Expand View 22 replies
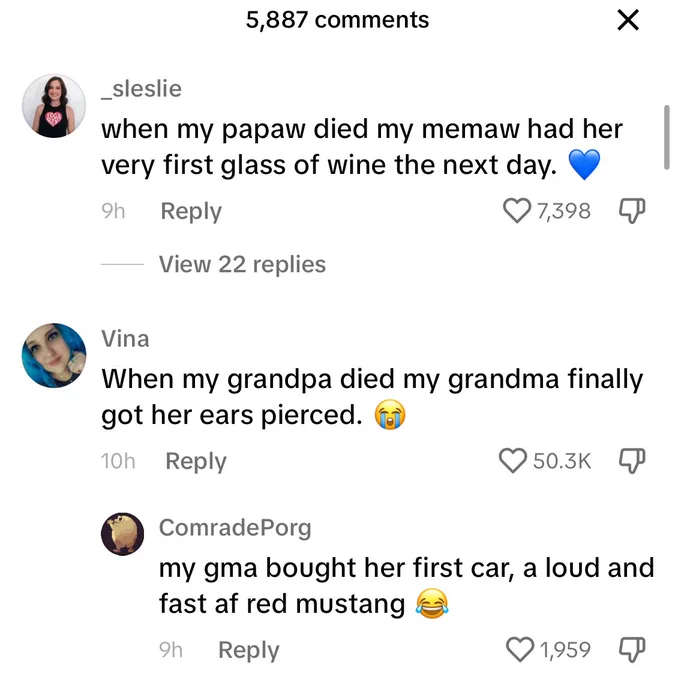Screen dimensions: 675x680 point(242,264)
